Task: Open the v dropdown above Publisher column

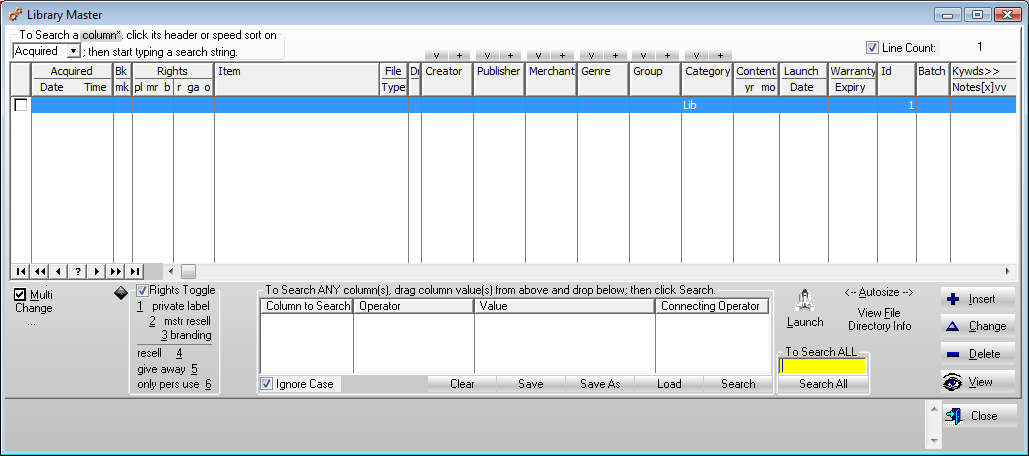Action: 487,56
